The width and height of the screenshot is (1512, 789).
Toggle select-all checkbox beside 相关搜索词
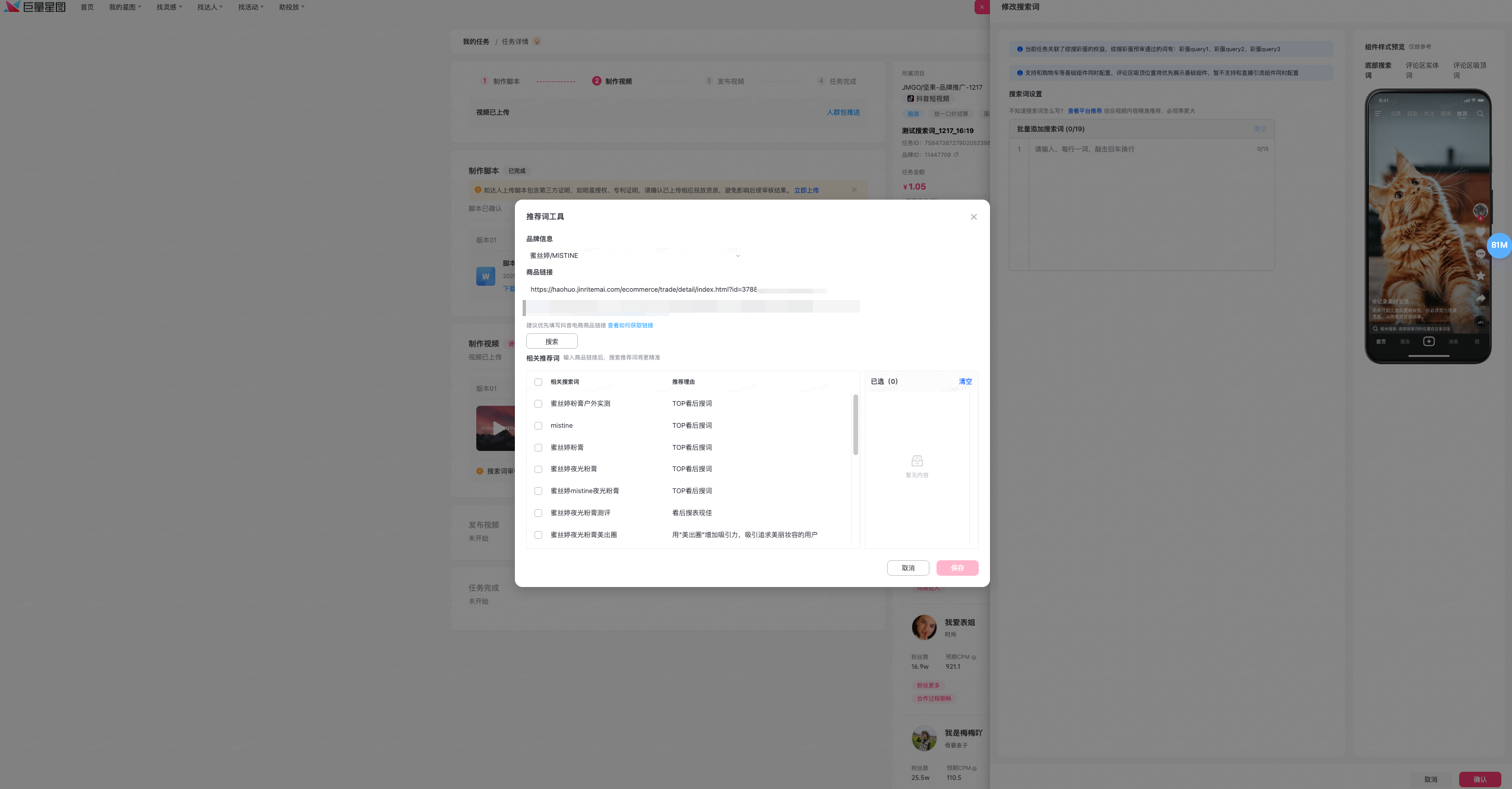point(538,382)
